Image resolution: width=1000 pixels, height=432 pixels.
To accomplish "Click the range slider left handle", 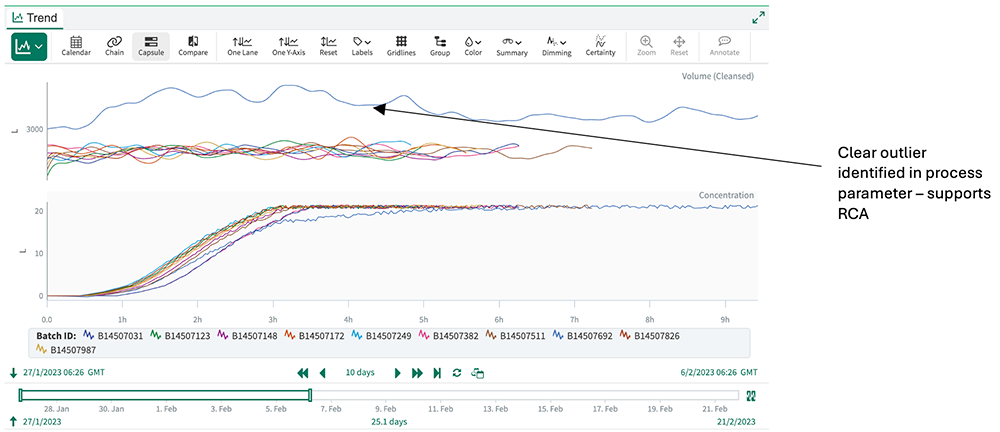I will 21,396.
